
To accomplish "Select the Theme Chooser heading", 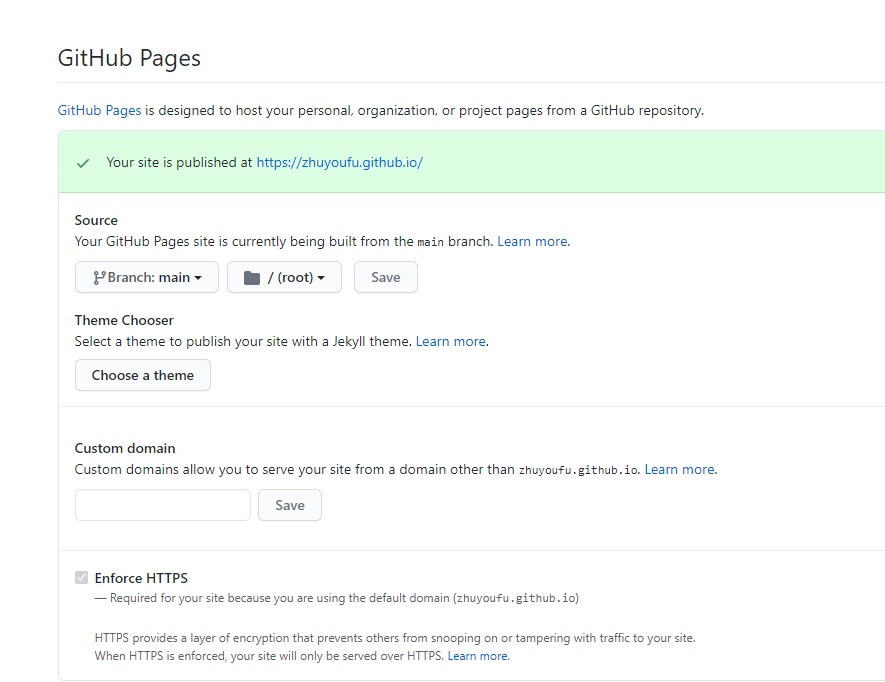I will (x=124, y=320).
